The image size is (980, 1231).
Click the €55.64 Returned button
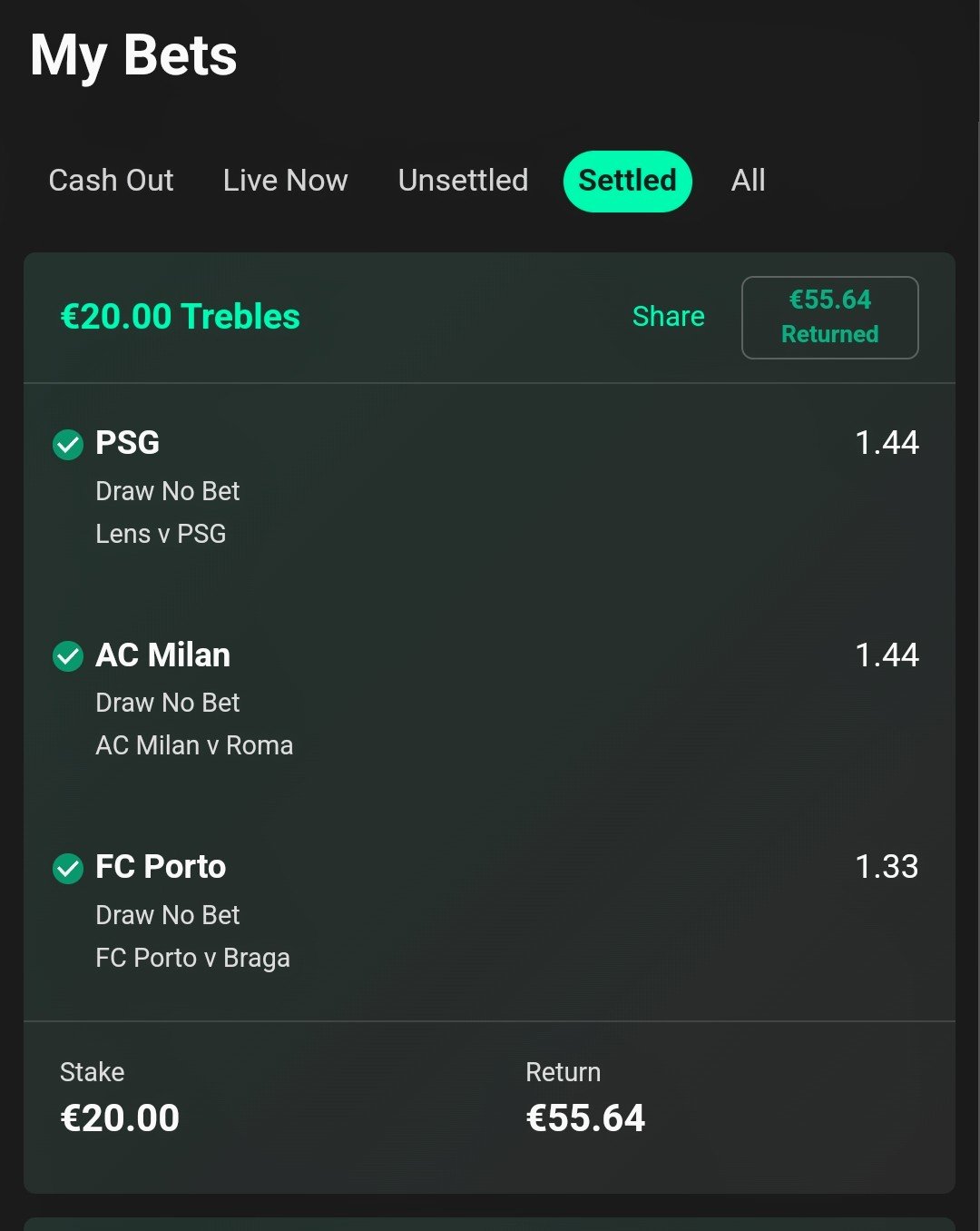coord(830,318)
